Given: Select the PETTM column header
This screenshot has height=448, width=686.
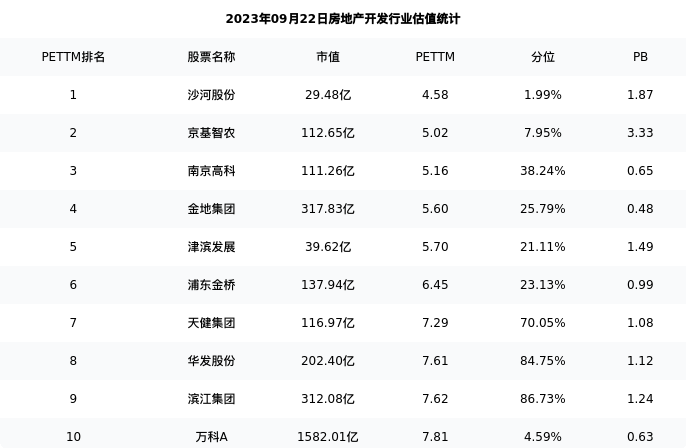Looking at the screenshot, I should pos(435,57).
